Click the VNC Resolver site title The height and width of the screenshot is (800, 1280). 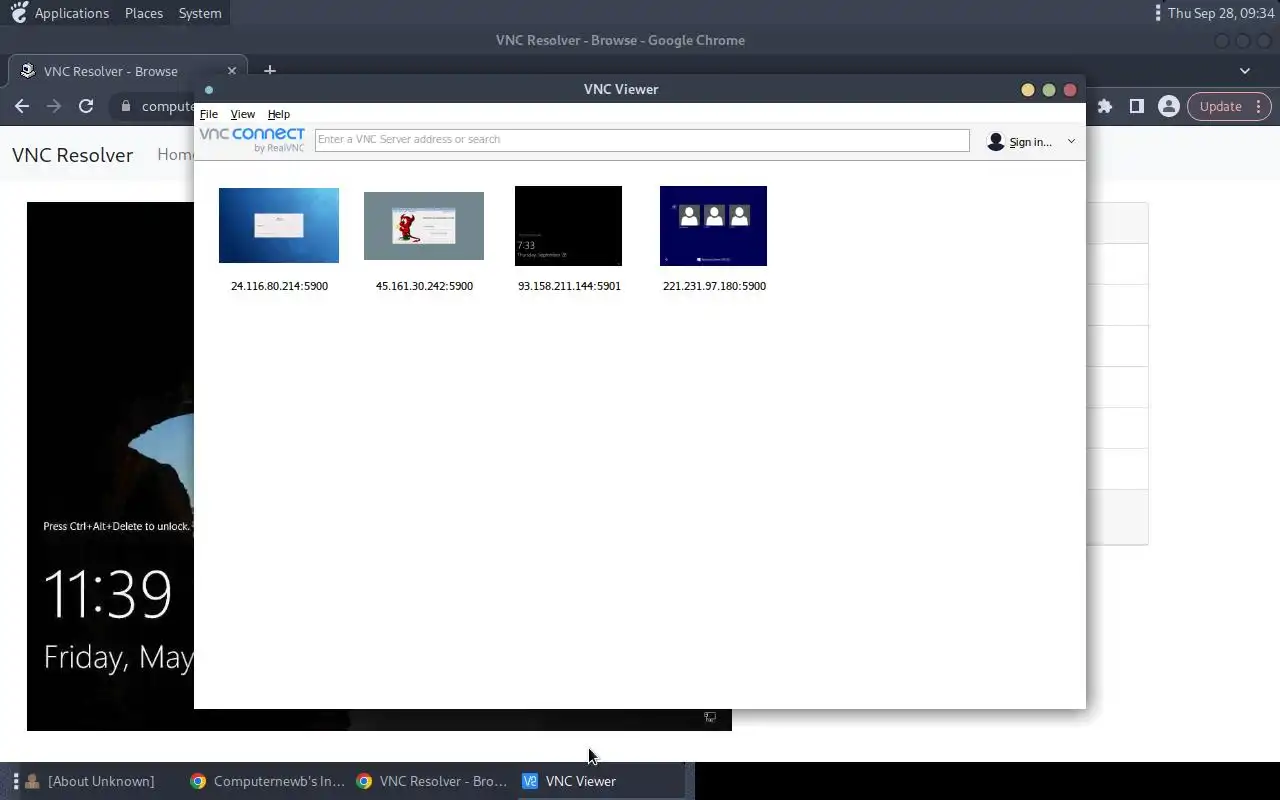pyautogui.click(x=72, y=155)
